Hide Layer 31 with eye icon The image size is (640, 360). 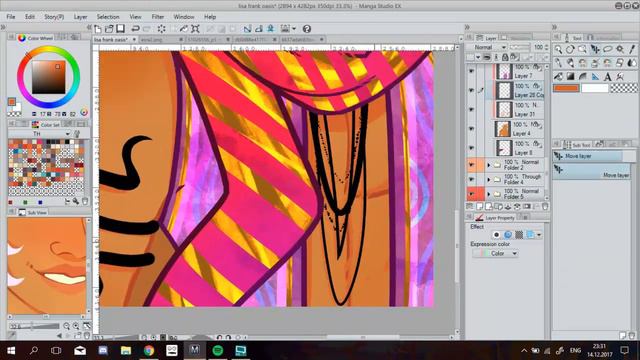point(471,109)
